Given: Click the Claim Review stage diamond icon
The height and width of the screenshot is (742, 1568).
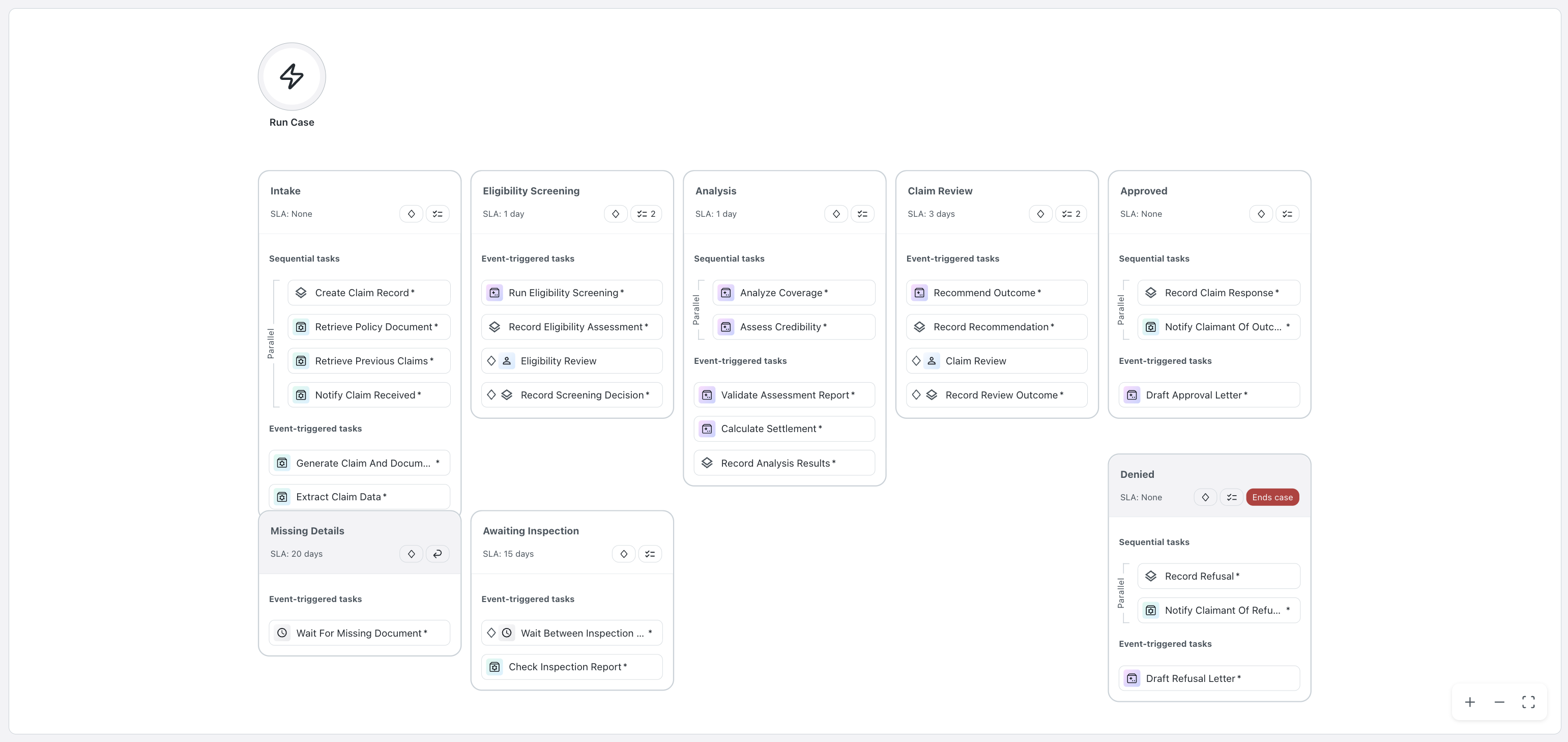Looking at the screenshot, I should [1040, 214].
